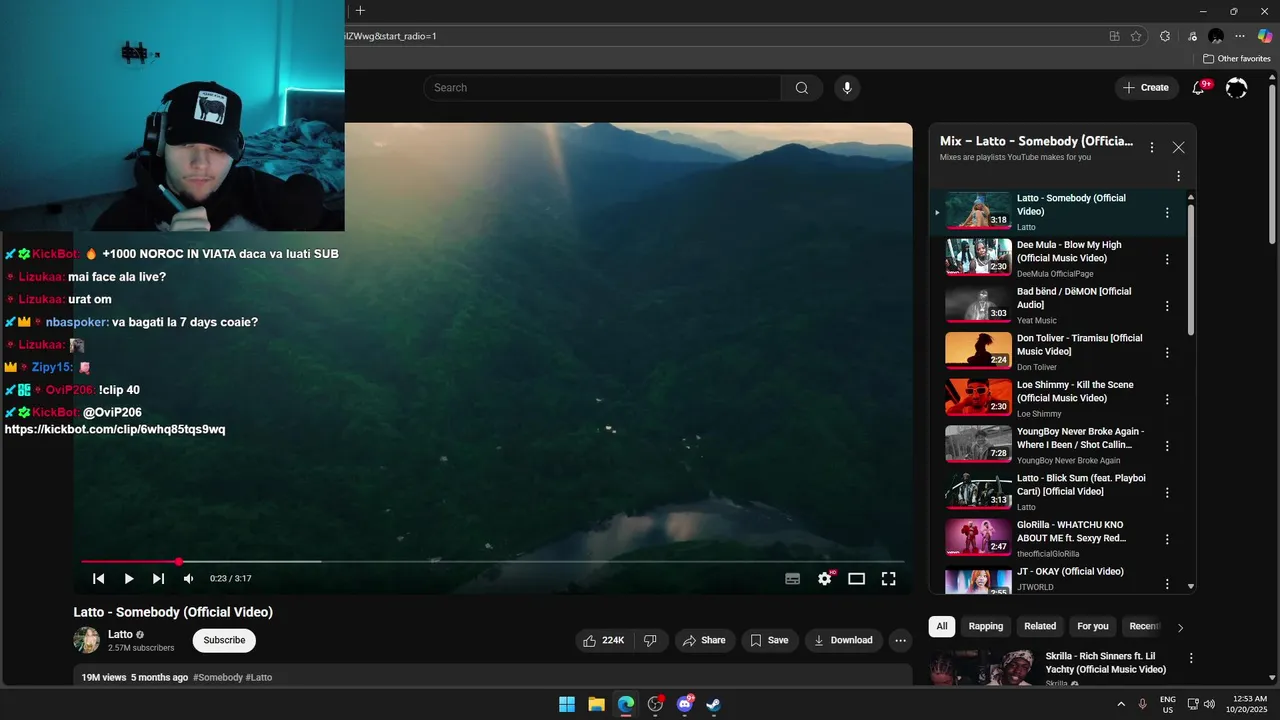Image resolution: width=1280 pixels, height=720 pixels.
Task: Click the #Somebody hashtag
Action: click(x=218, y=677)
